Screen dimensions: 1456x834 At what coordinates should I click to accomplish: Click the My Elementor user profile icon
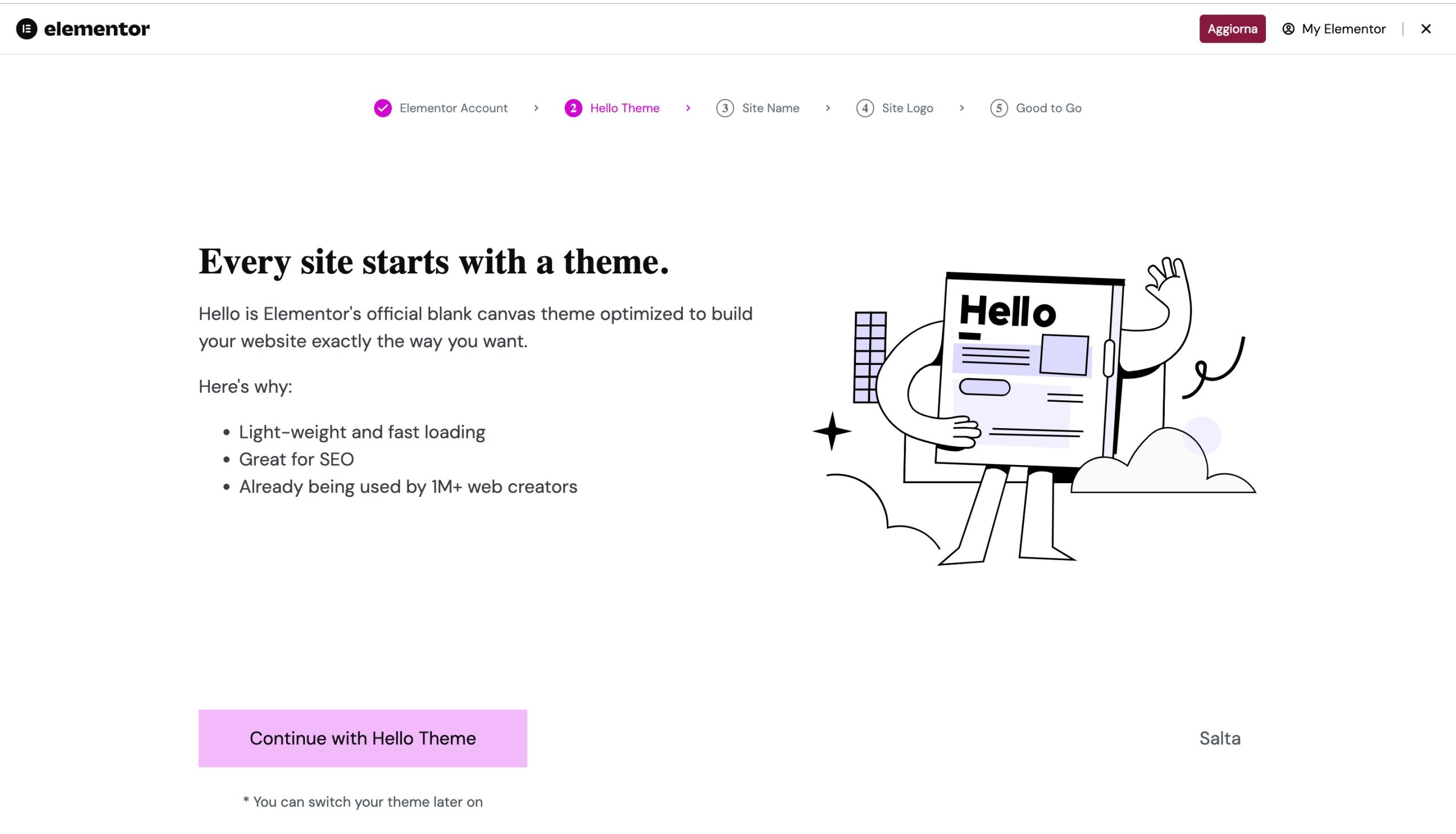(1288, 28)
